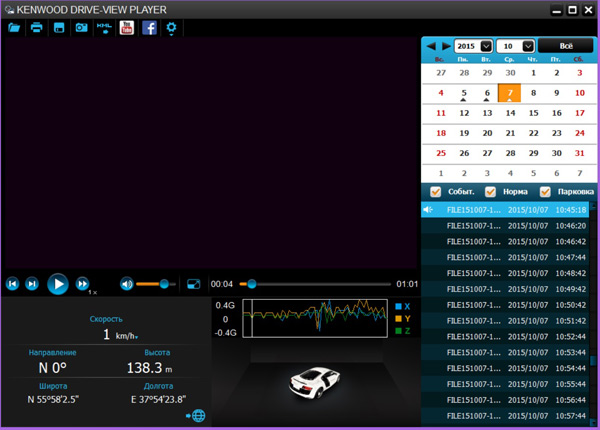Screen dimensions: 600x430
Task: Select file recorded at 10:45:18
Action: 505,210
